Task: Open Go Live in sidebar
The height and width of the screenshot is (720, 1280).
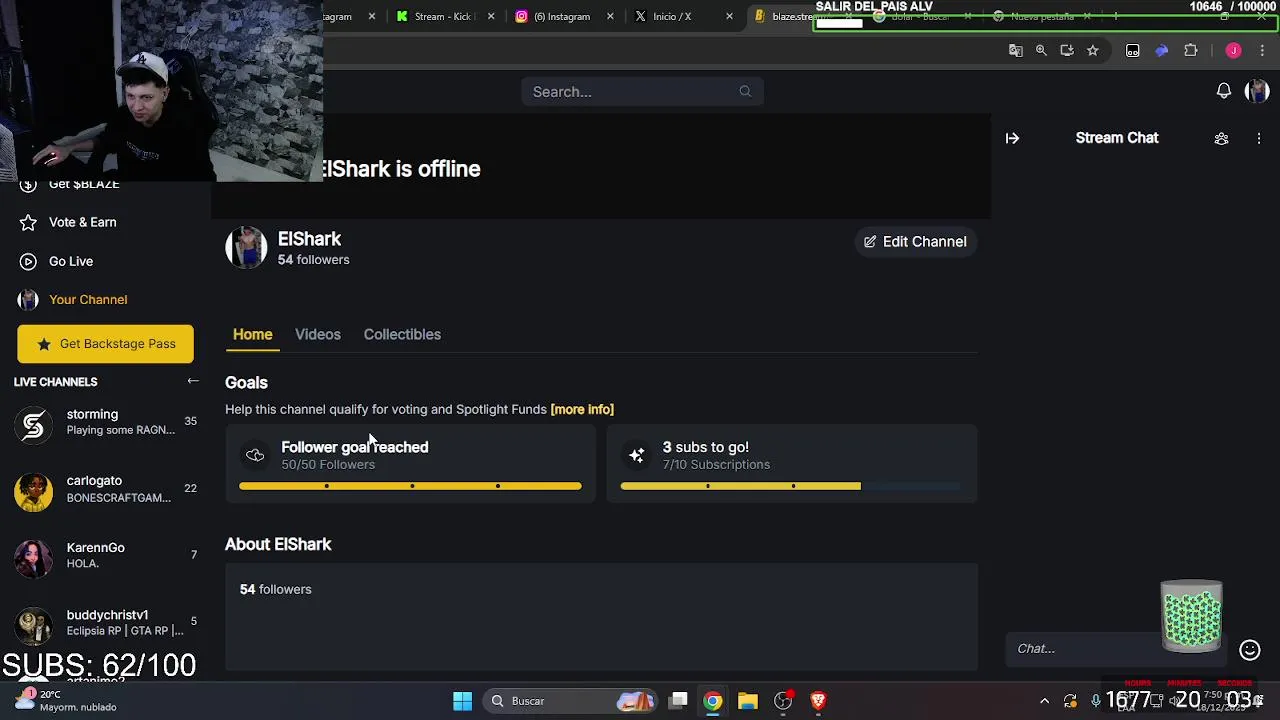Action: pyautogui.click(x=70, y=261)
